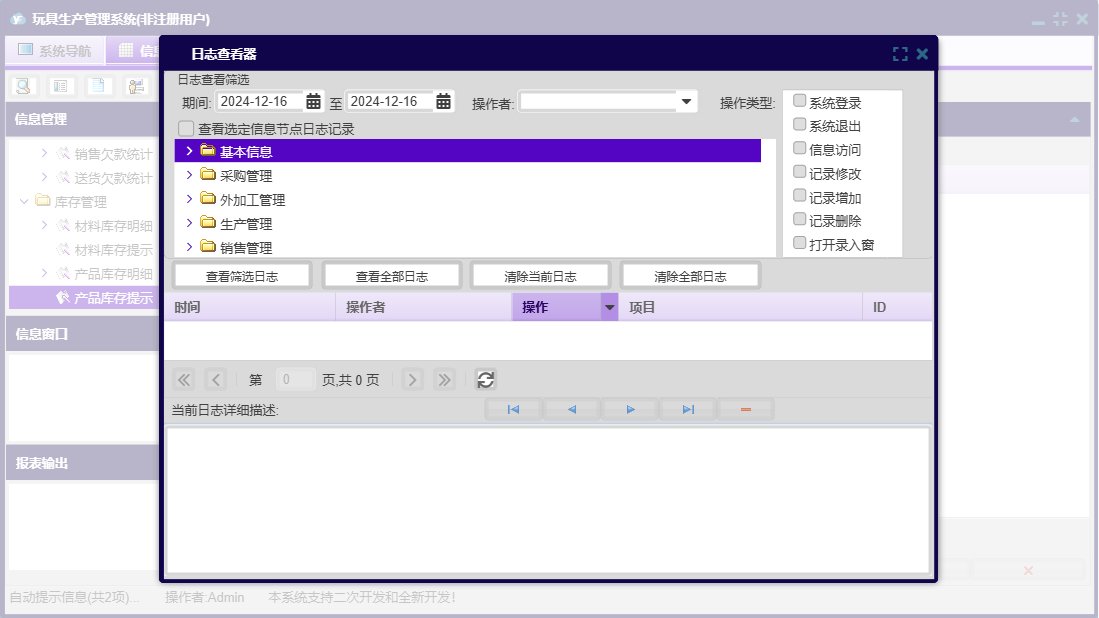Click the refresh icon in pagination bar
The height and width of the screenshot is (618, 1099).
point(485,380)
